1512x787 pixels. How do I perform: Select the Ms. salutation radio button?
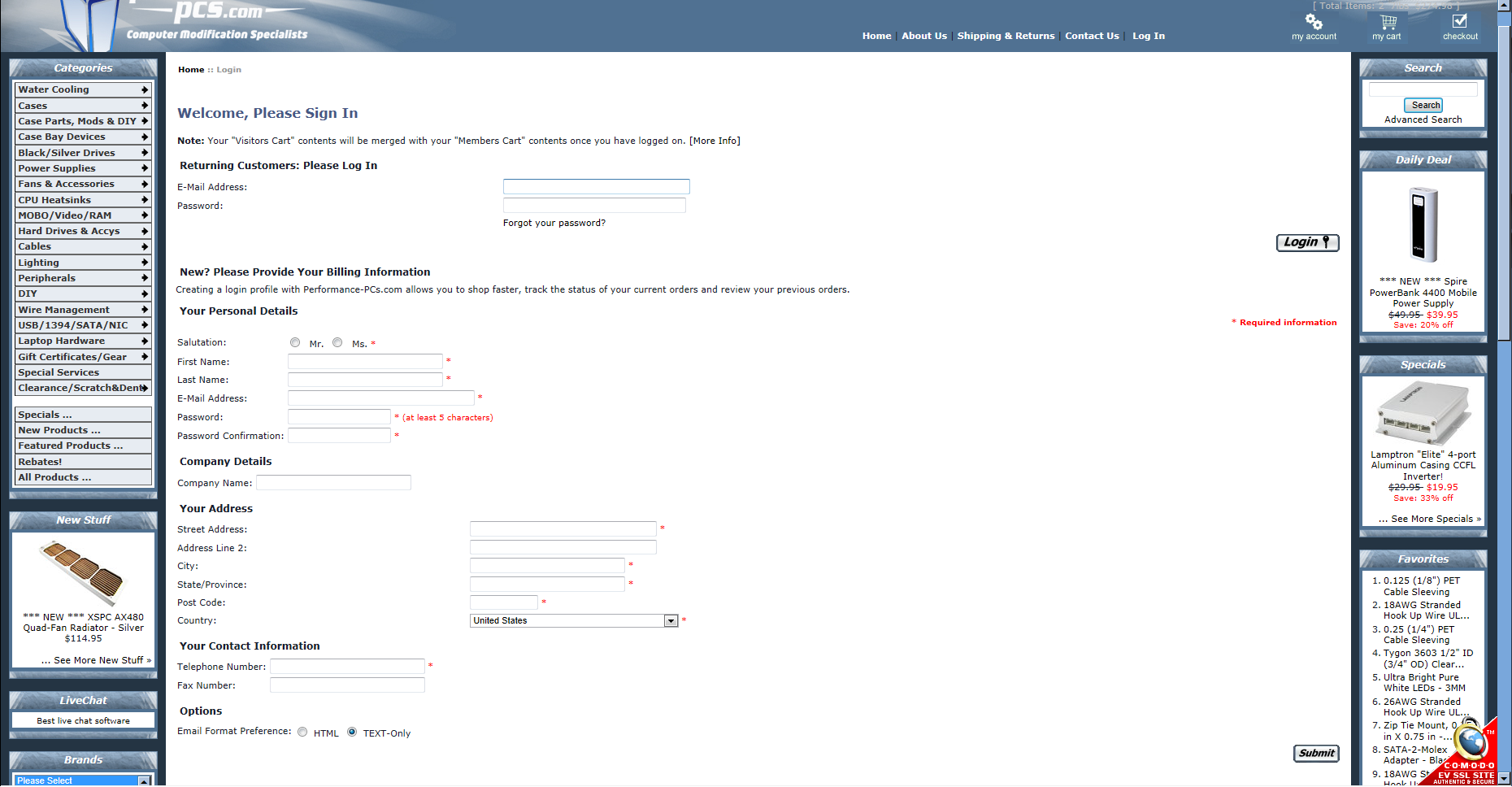tap(337, 343)
